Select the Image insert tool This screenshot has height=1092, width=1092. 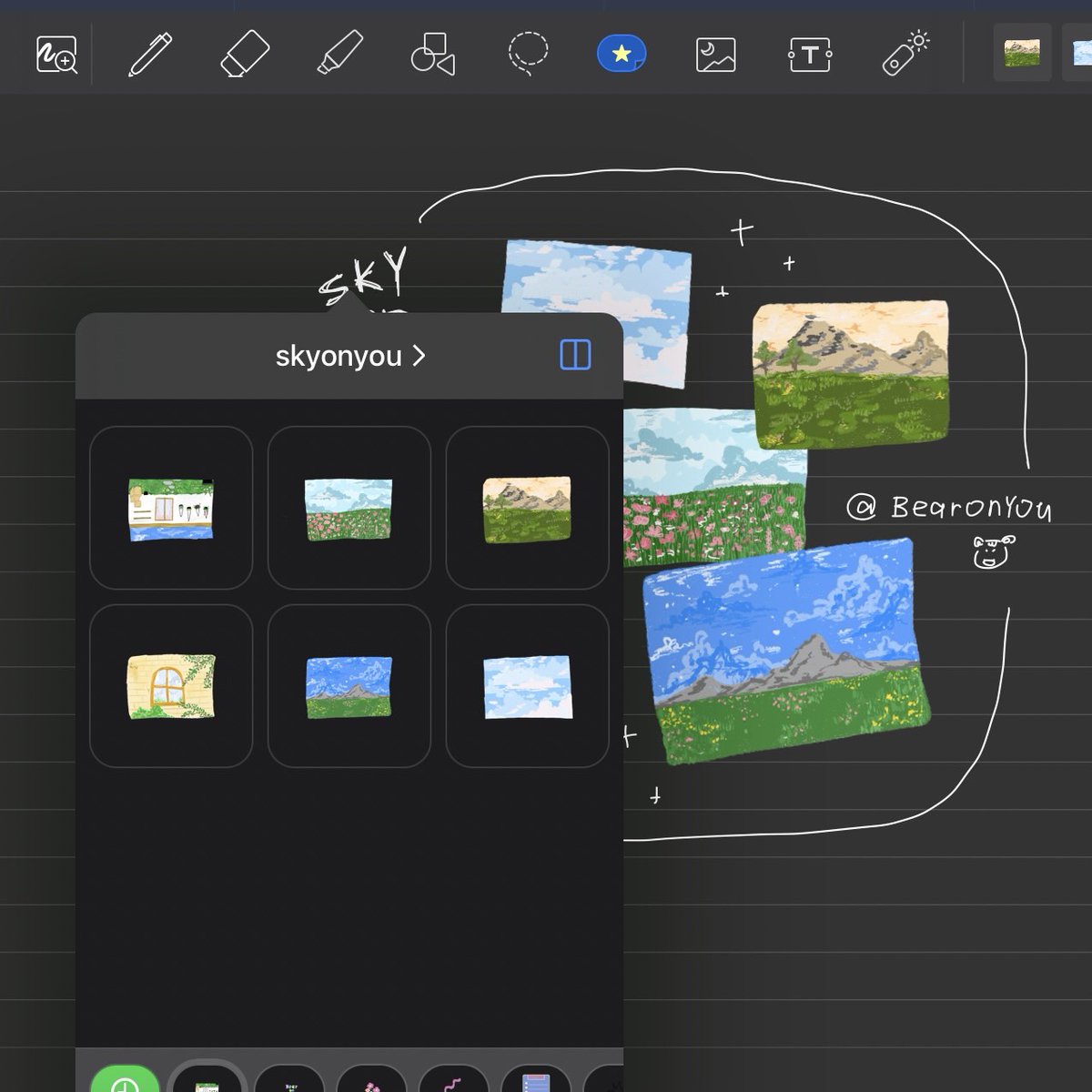click(715, 55)
